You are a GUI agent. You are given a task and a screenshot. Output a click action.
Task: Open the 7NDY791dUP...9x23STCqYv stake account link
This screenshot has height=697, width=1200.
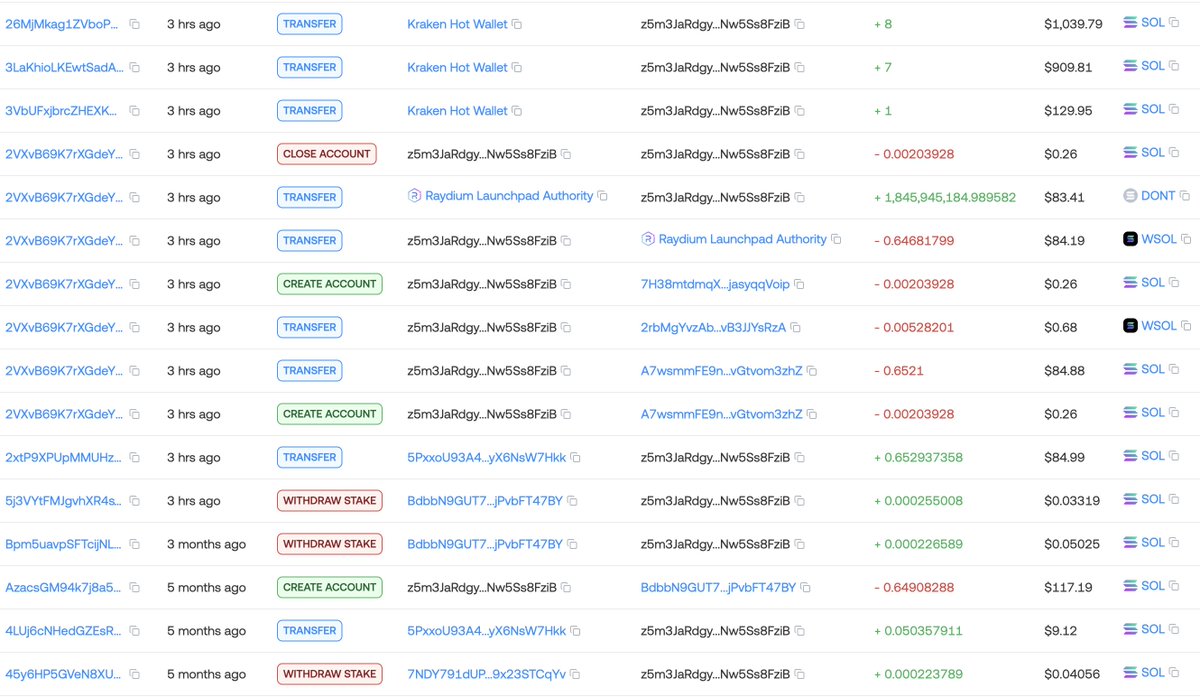(486, 674)
